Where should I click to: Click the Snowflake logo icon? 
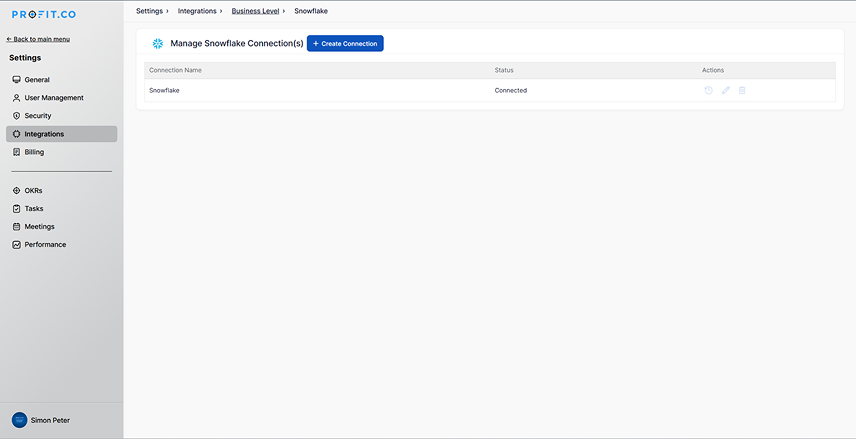point(158,44)
